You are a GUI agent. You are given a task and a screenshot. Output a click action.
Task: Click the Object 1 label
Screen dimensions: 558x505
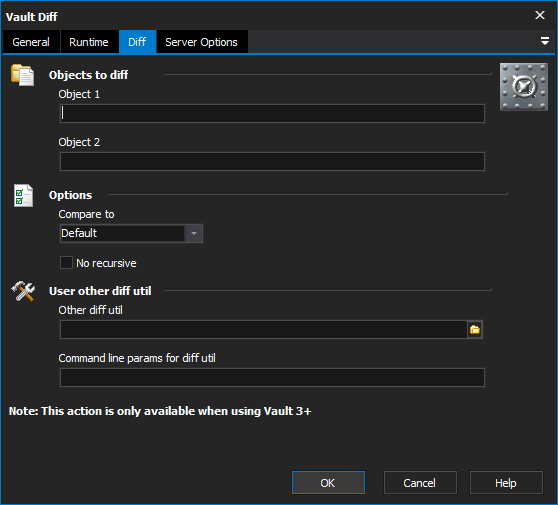click(x=79, y=94)
